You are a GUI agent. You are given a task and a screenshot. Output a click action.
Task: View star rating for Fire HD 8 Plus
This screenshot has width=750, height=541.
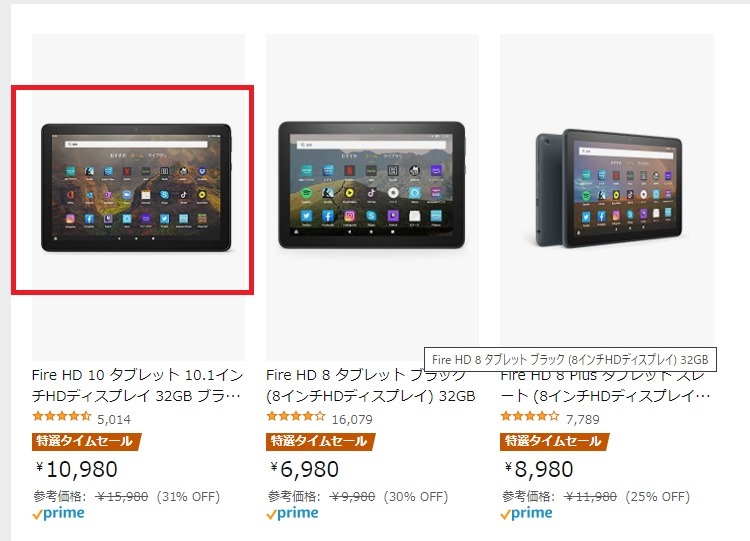click(529, 416)
